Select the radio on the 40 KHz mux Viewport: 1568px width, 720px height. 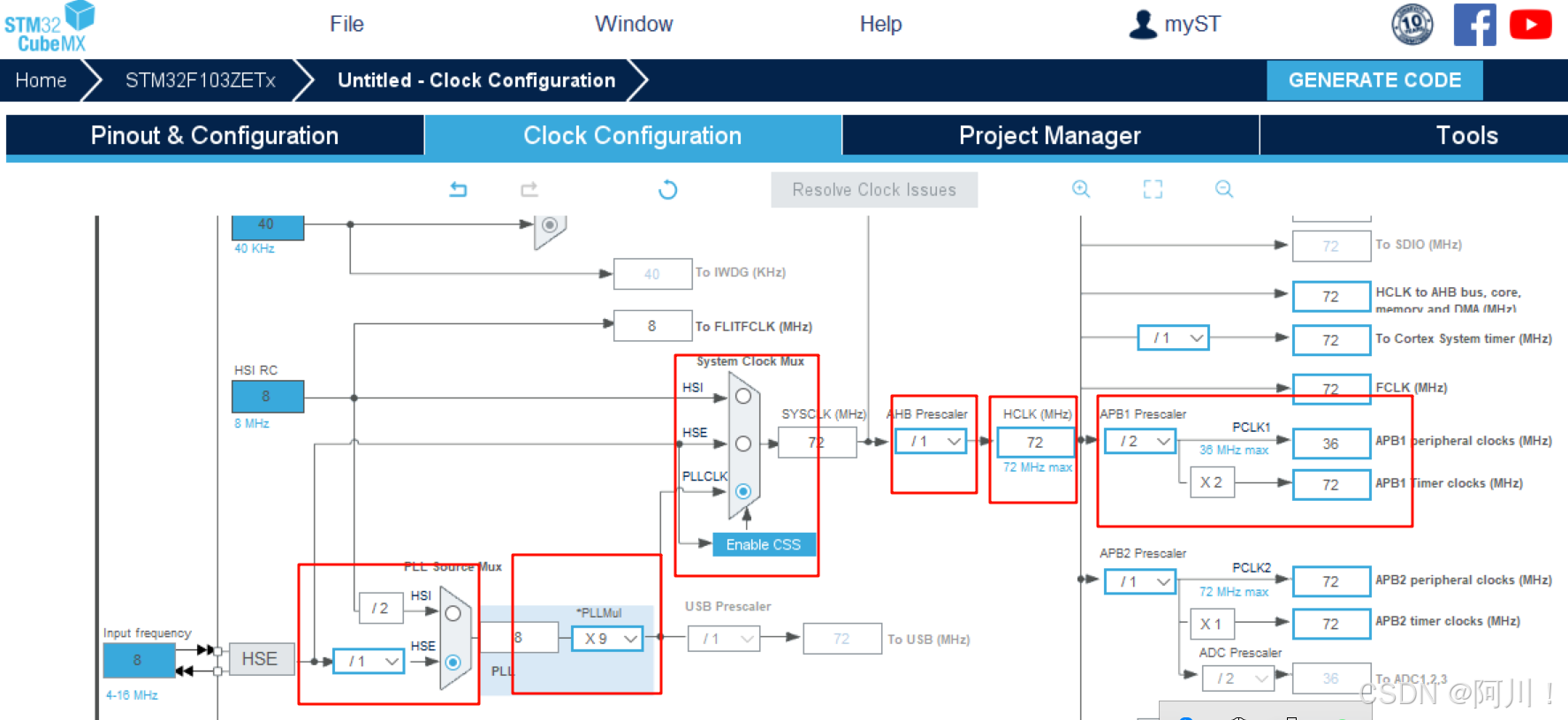[x=550, y=225]
